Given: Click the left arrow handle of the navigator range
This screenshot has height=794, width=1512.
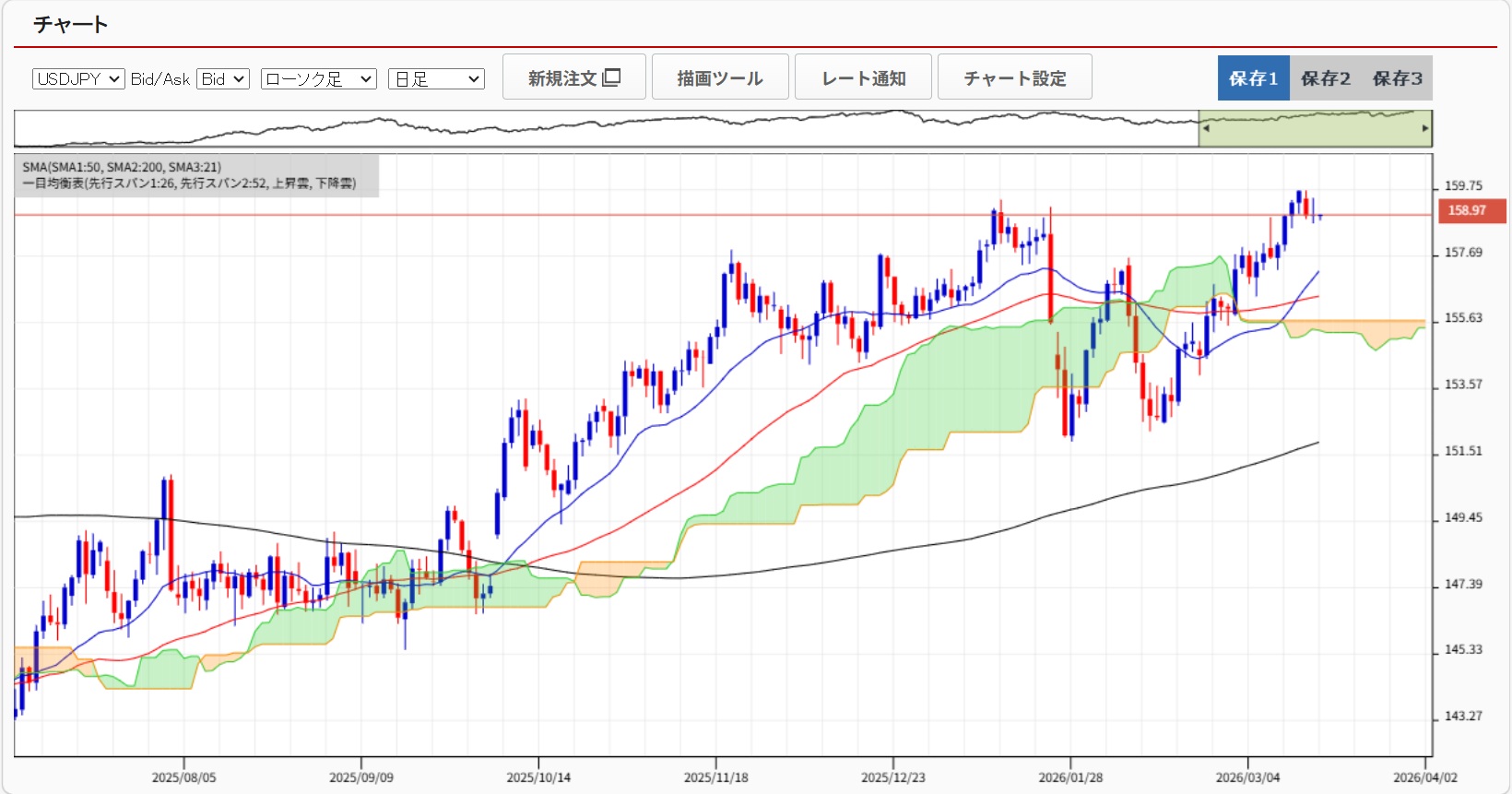Looking at the screenshot, I should 1206,128.
